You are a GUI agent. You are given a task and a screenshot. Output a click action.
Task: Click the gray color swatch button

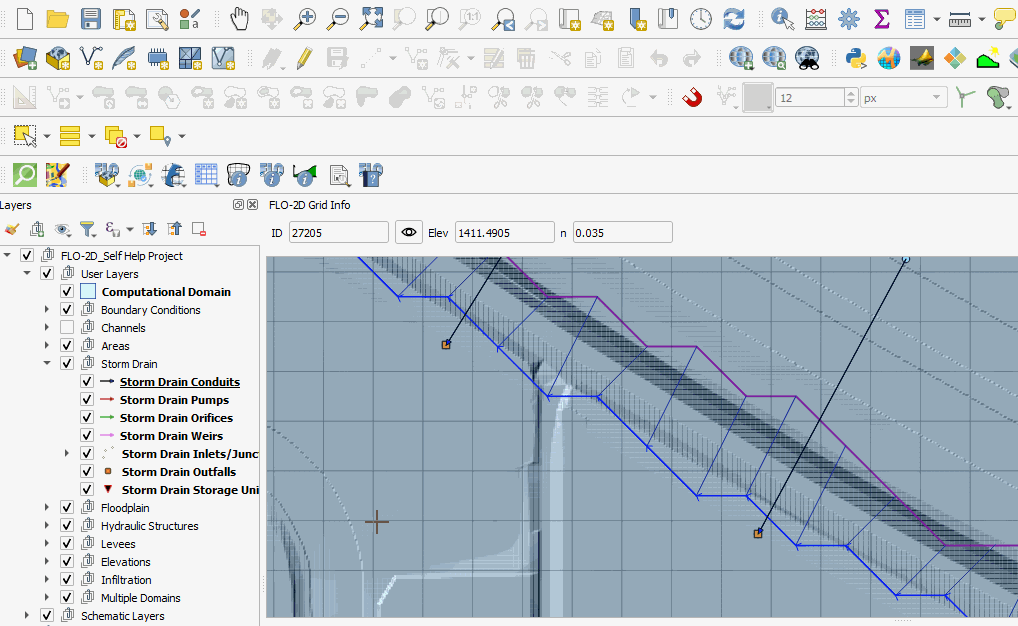pos(757,98)
